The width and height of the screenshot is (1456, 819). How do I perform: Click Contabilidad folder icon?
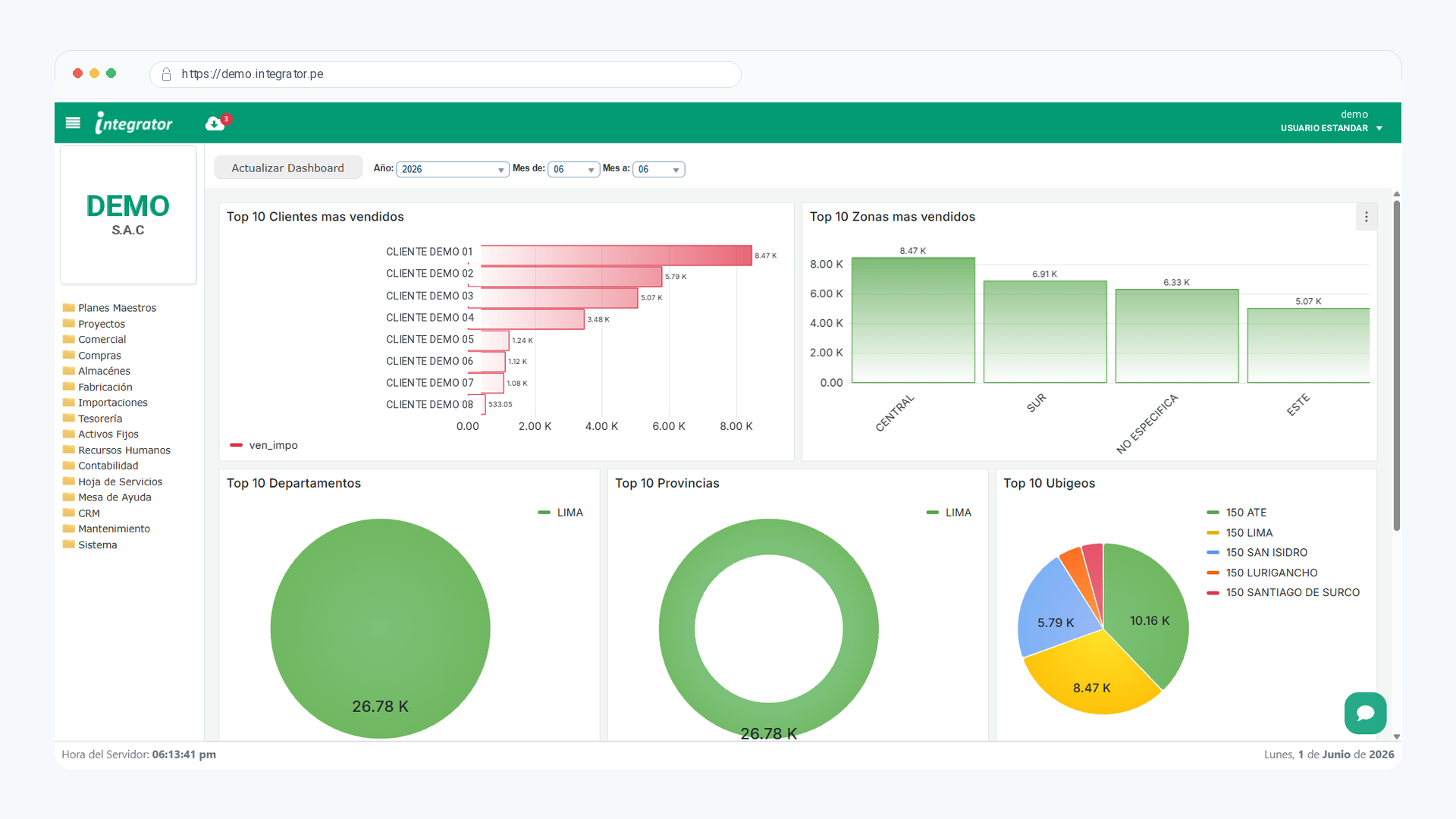[68, 466]
